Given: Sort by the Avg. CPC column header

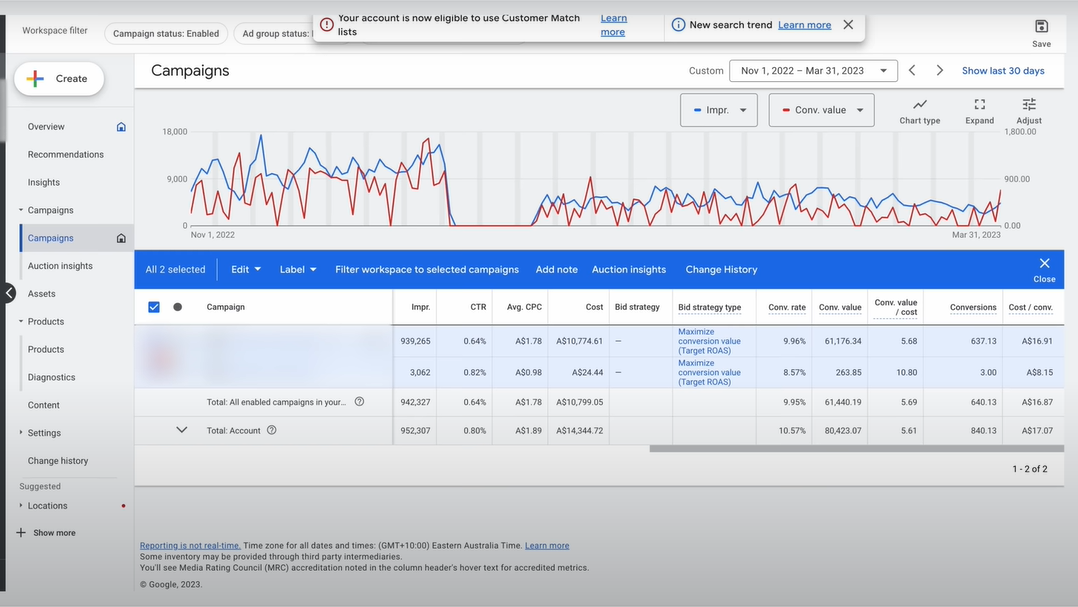Looking at the screenshot, I should tap(524, 307).
